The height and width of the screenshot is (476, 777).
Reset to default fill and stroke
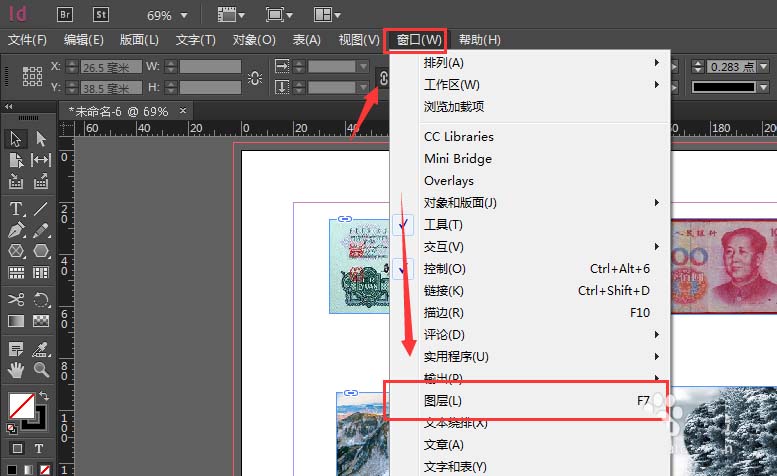[11, 428]
